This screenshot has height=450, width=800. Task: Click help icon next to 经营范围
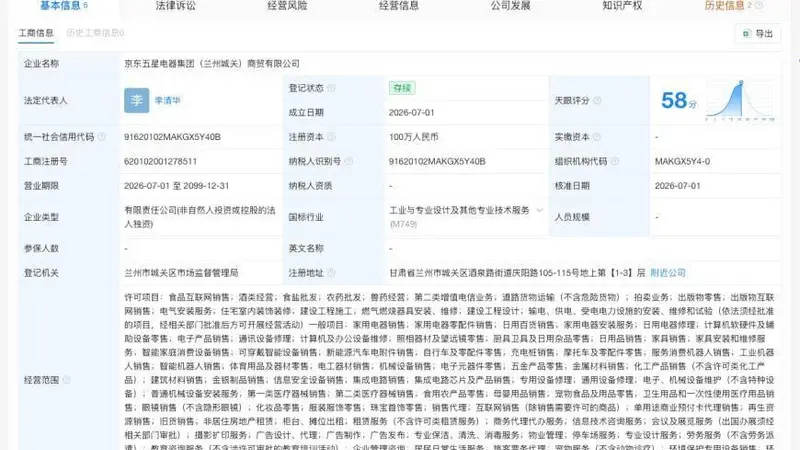click(66, 380)
